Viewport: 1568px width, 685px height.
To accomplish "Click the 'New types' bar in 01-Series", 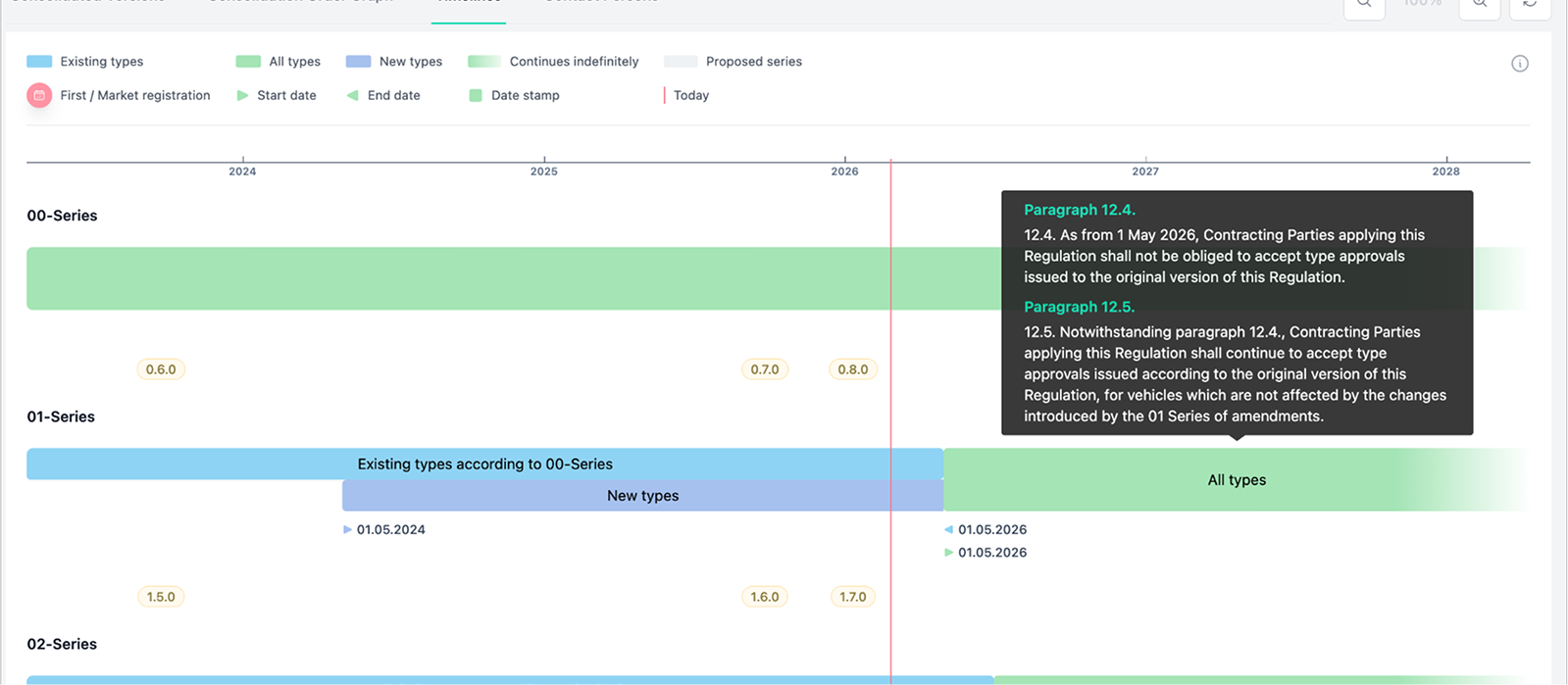I will click(x=642, y=496).
